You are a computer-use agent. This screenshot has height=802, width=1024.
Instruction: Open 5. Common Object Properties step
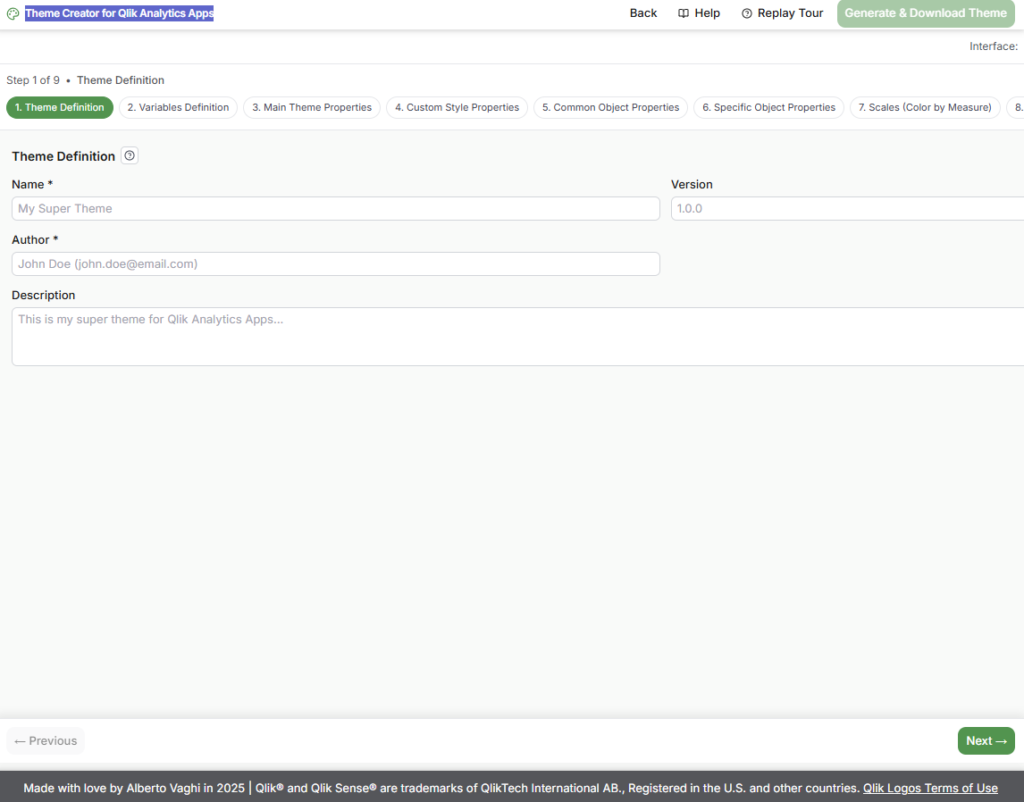pos(610,108)
